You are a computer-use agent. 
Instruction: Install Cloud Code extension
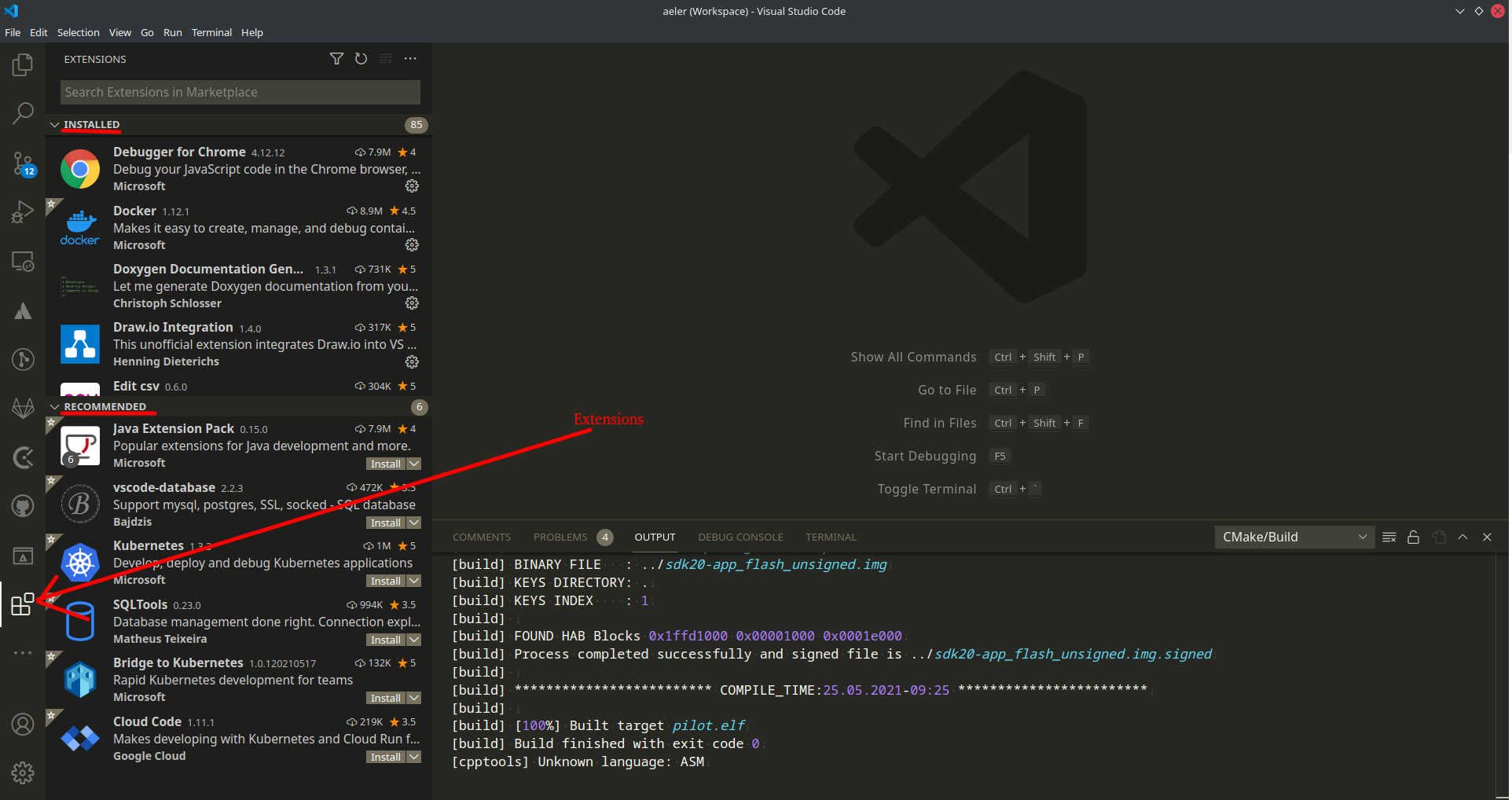coord(386,758)
